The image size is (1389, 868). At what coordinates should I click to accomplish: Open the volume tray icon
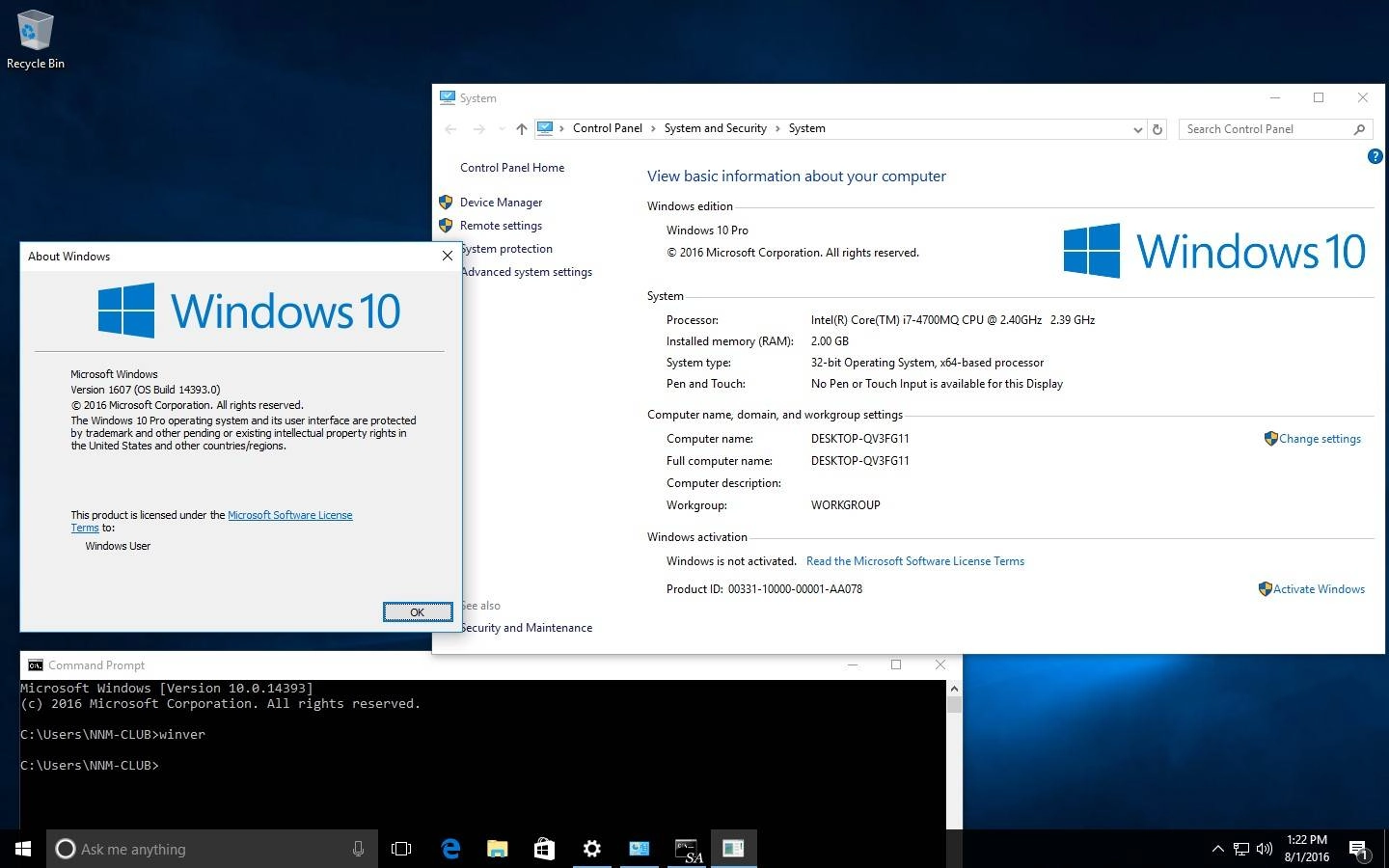(x=1265, y=849)
